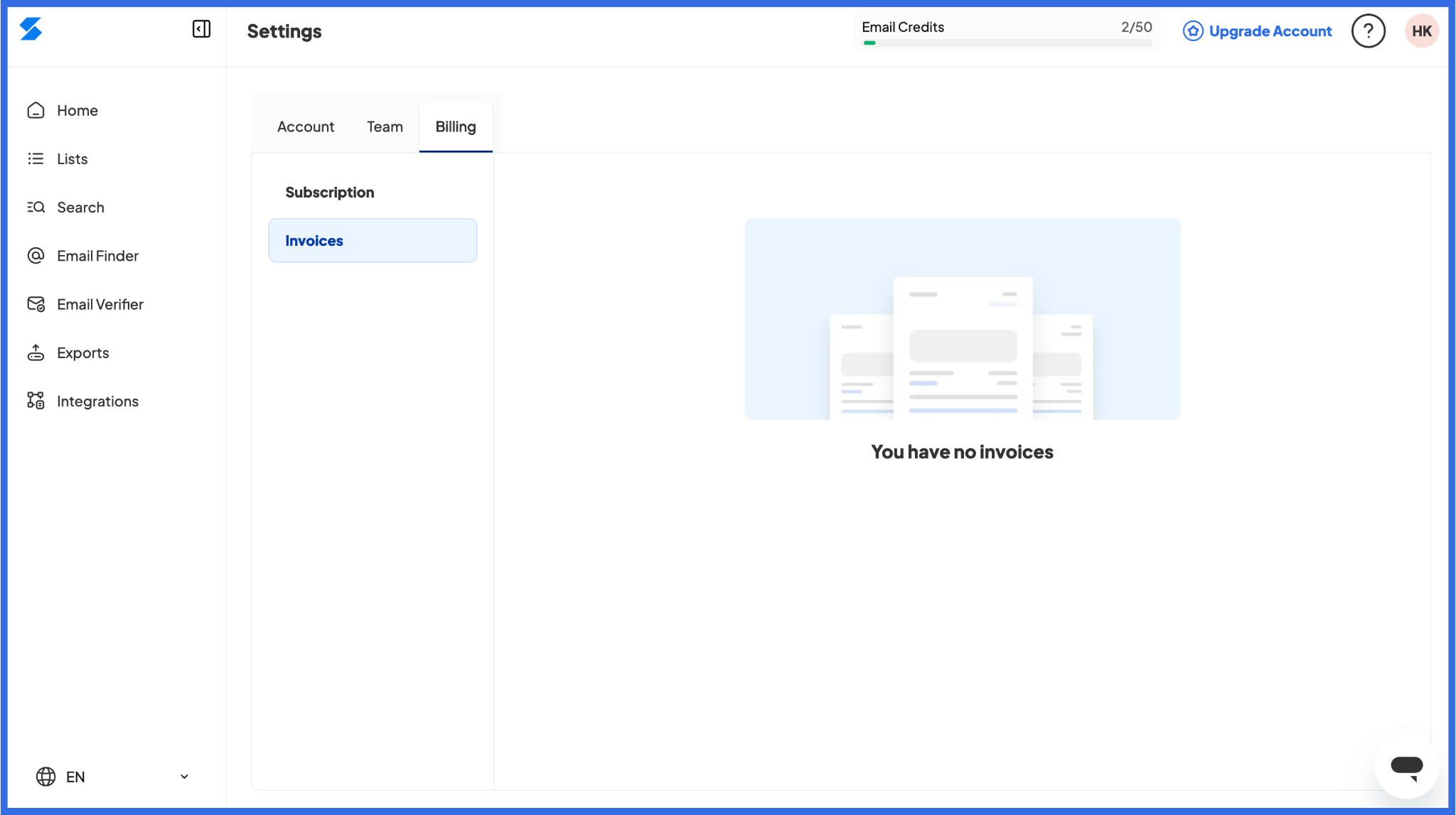Open Lists from the sidebar
The height and width of the screenshot is (815, 1456).
(73, 158)
